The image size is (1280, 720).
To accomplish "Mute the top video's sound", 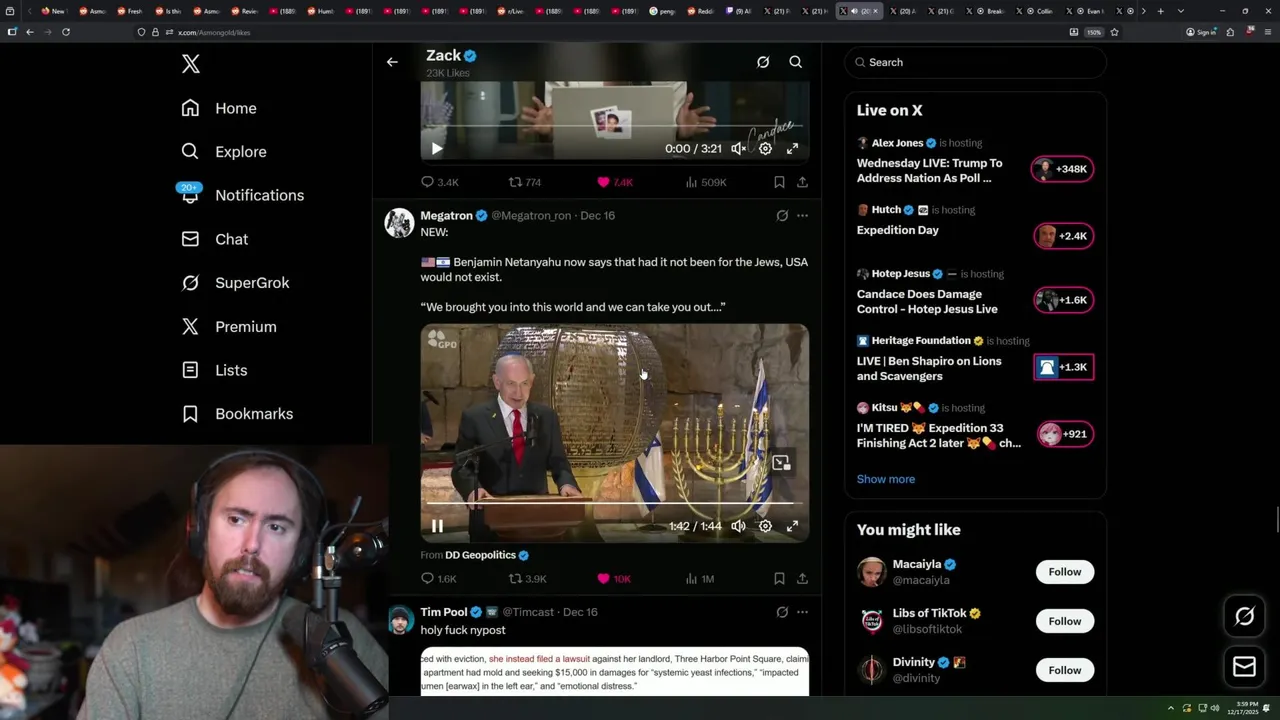I will (x=738, y=148).
